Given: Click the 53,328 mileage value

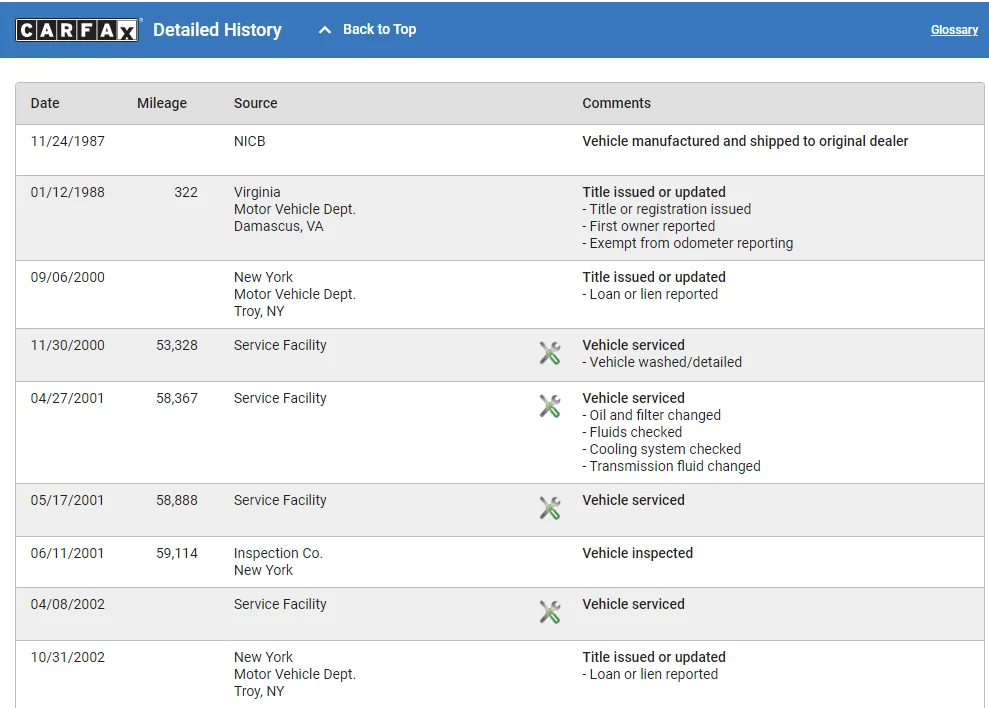Looking at the screenshot, I should coord(177,345).
